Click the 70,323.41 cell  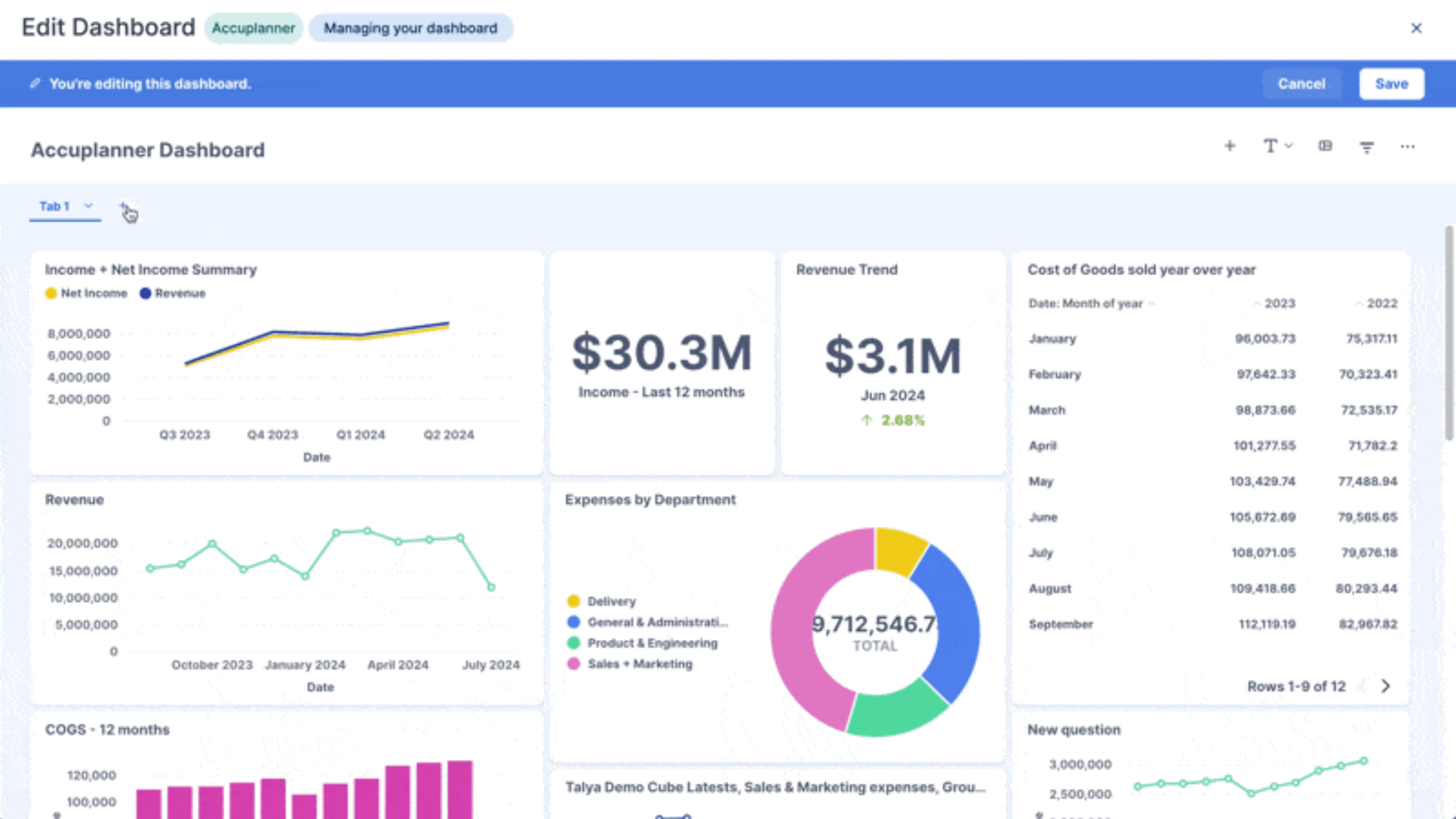coord(1368,374)
